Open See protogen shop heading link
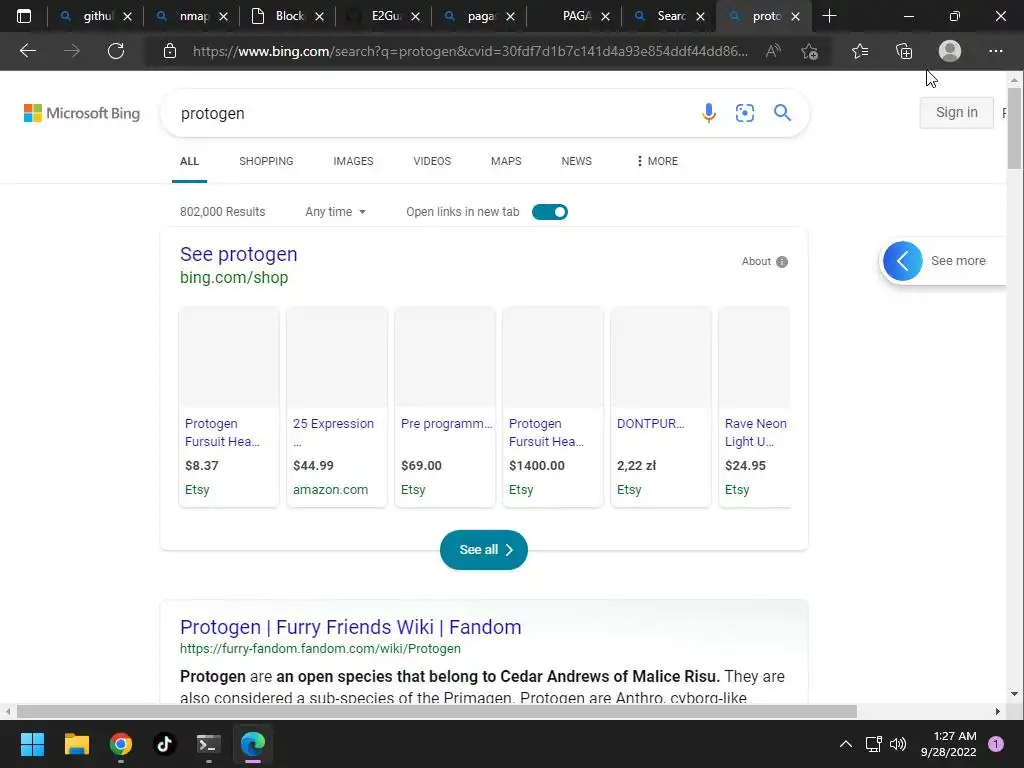The width and height of the screenshot is (1024, 768). coord(238,254)
